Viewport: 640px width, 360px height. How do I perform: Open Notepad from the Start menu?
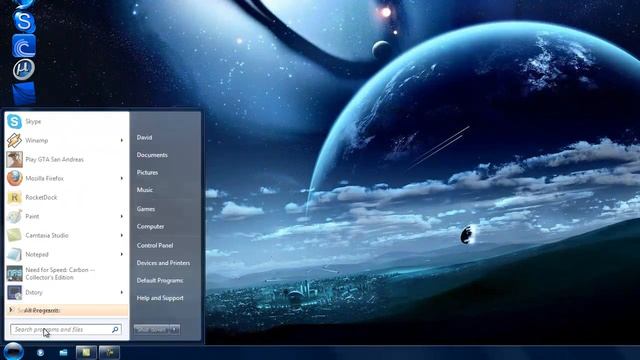pyautogui.click(x=66, y=254)
